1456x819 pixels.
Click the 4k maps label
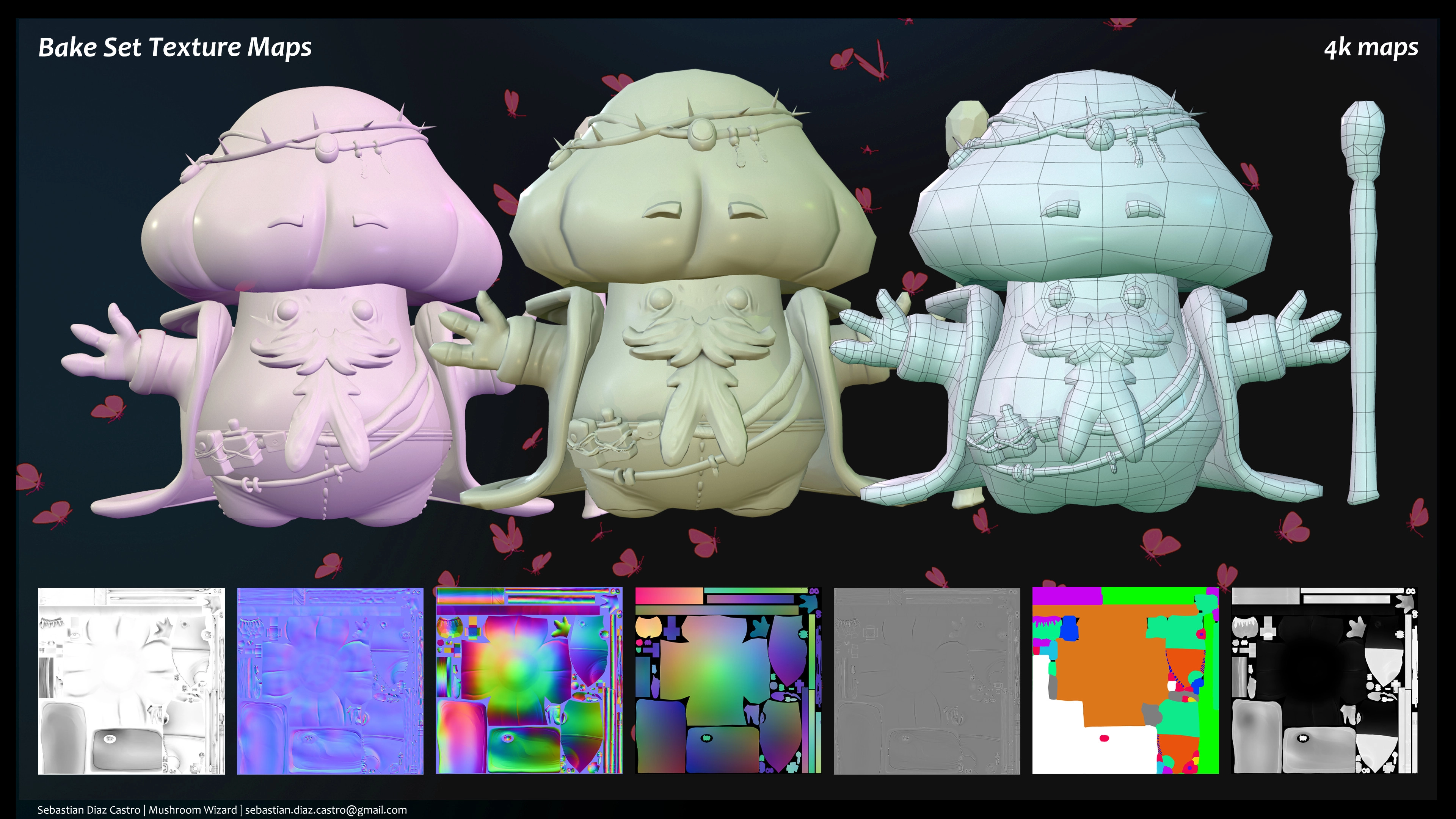[1371, 47]
